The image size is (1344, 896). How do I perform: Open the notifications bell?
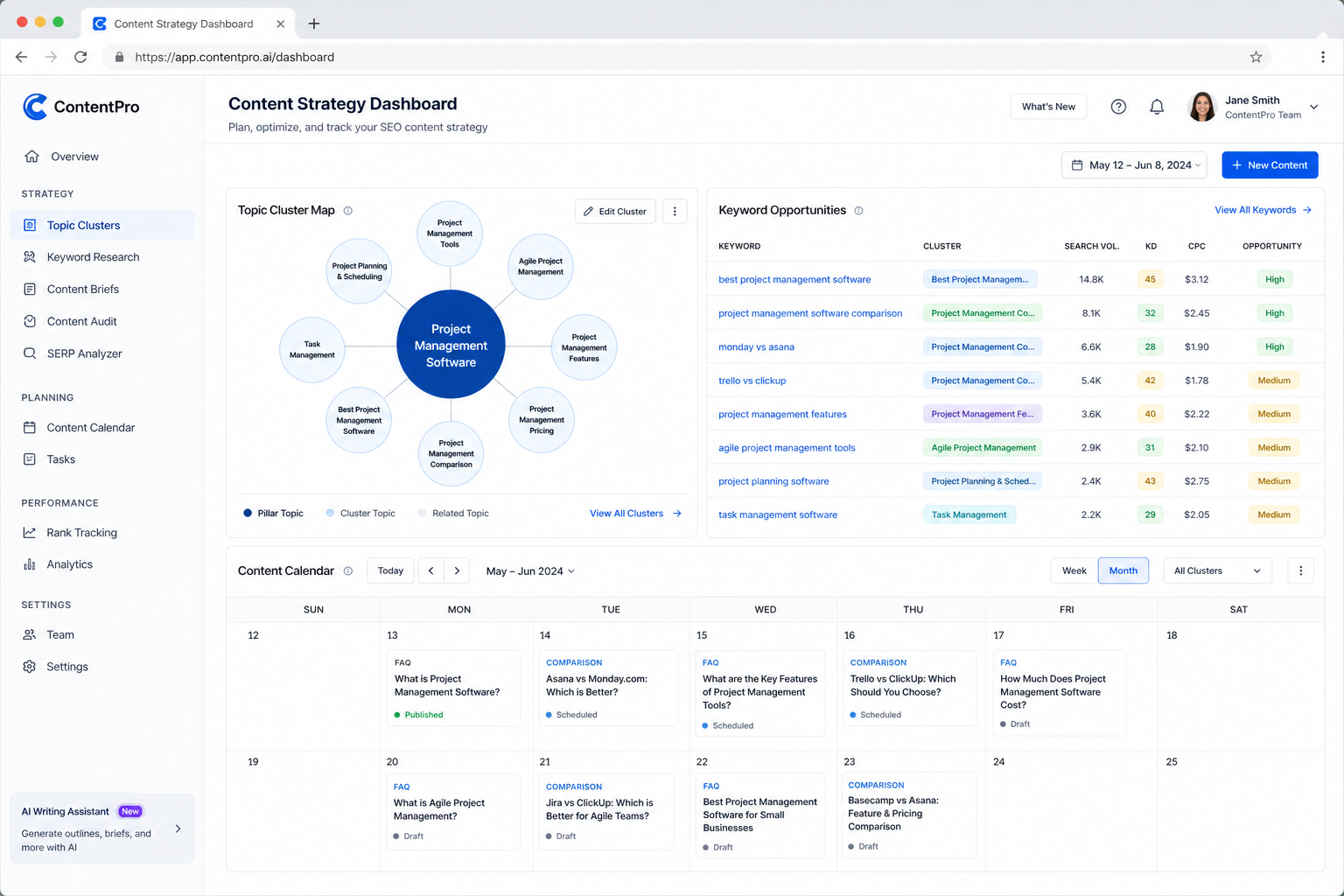click(1156, 107)
